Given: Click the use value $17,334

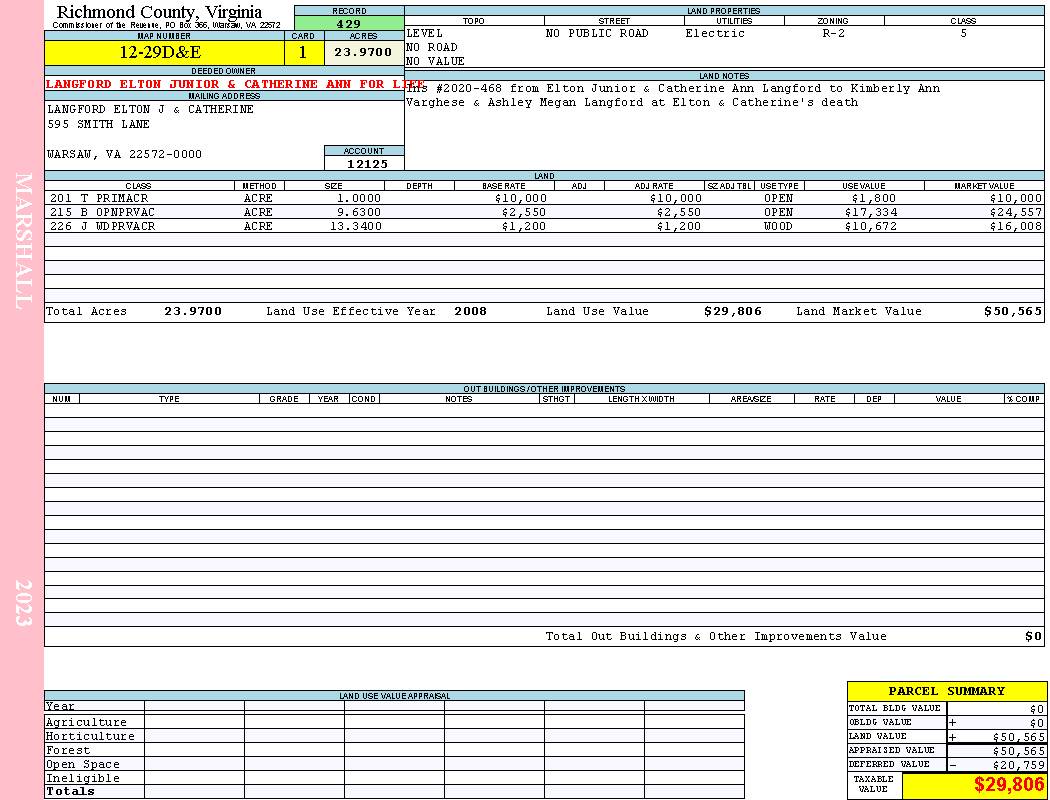Looking at the screenshot, I should (871, 212).
